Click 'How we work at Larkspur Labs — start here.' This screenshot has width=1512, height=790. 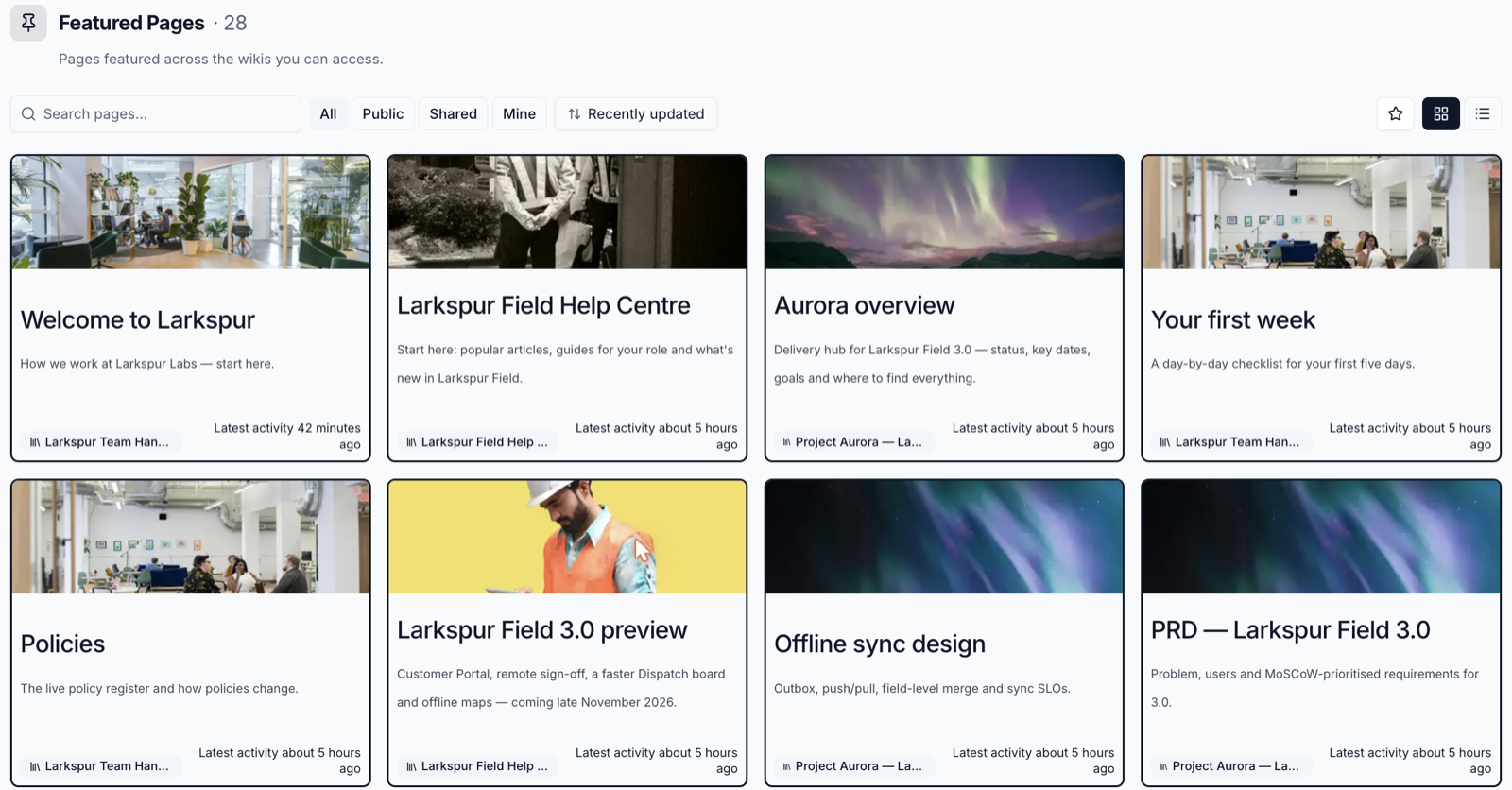point(147,364)
